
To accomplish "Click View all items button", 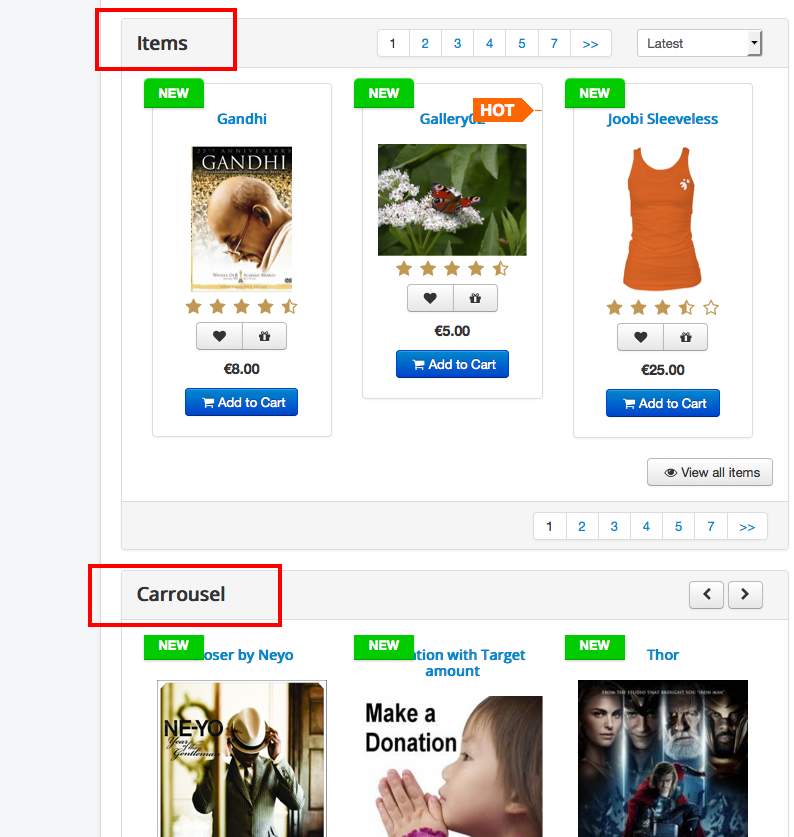I will [x=710, y=472].
